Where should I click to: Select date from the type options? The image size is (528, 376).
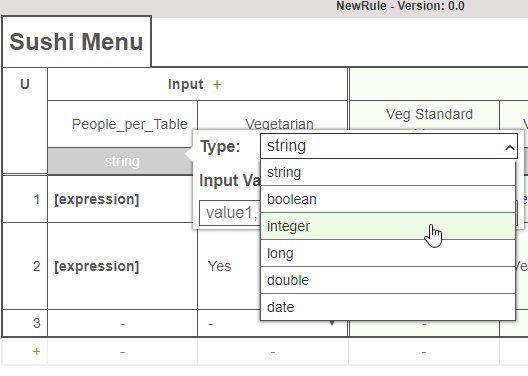point(388,307)
